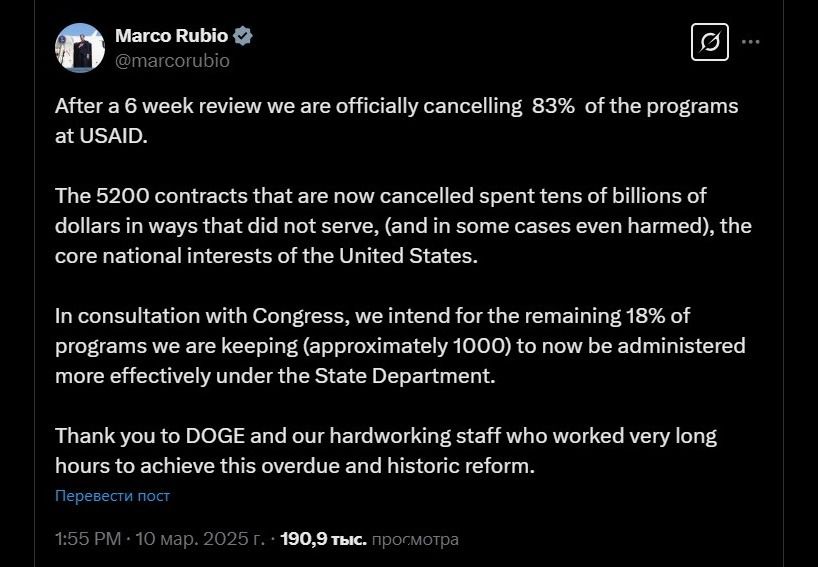Open Marco Rubio's profile picture
Image resolution: width=818 pixels, height=567 pixels.
[x=80, y=47]
